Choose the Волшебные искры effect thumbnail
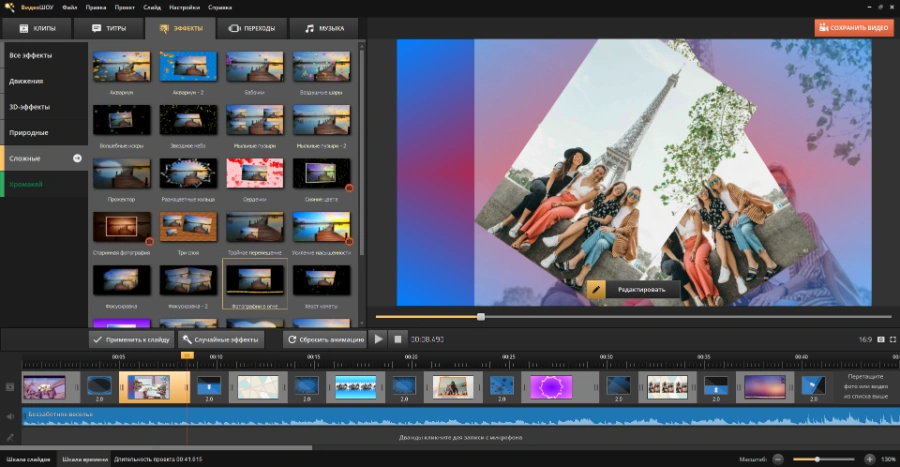The width and height of the screenshot is (900, 467). pyautogui.click(x=122, y=120)
